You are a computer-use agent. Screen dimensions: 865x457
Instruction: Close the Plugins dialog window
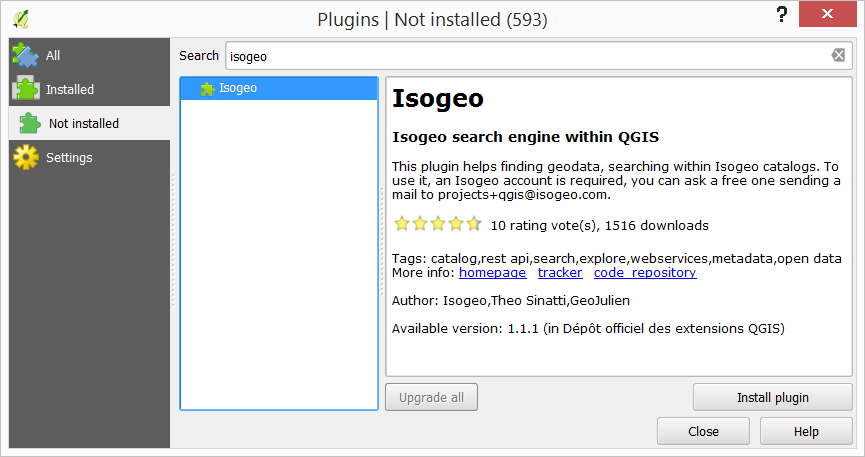point(827,14)
